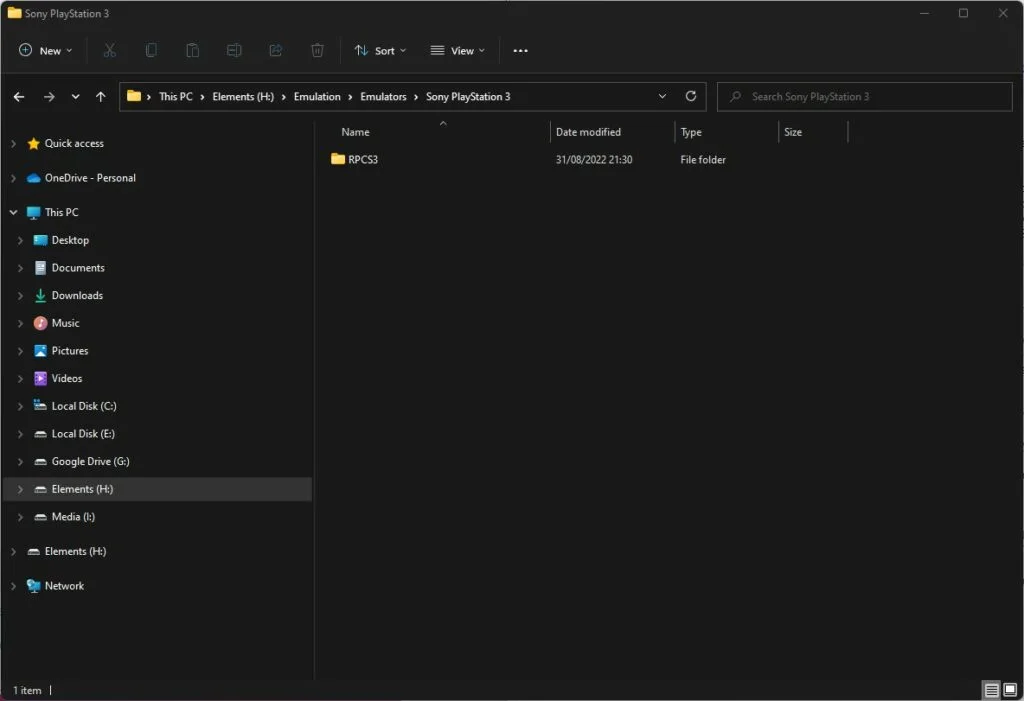Click the search magnifier icon
Image resolution: width=1024 pixels, height=701 pixels.
point(735,96)
